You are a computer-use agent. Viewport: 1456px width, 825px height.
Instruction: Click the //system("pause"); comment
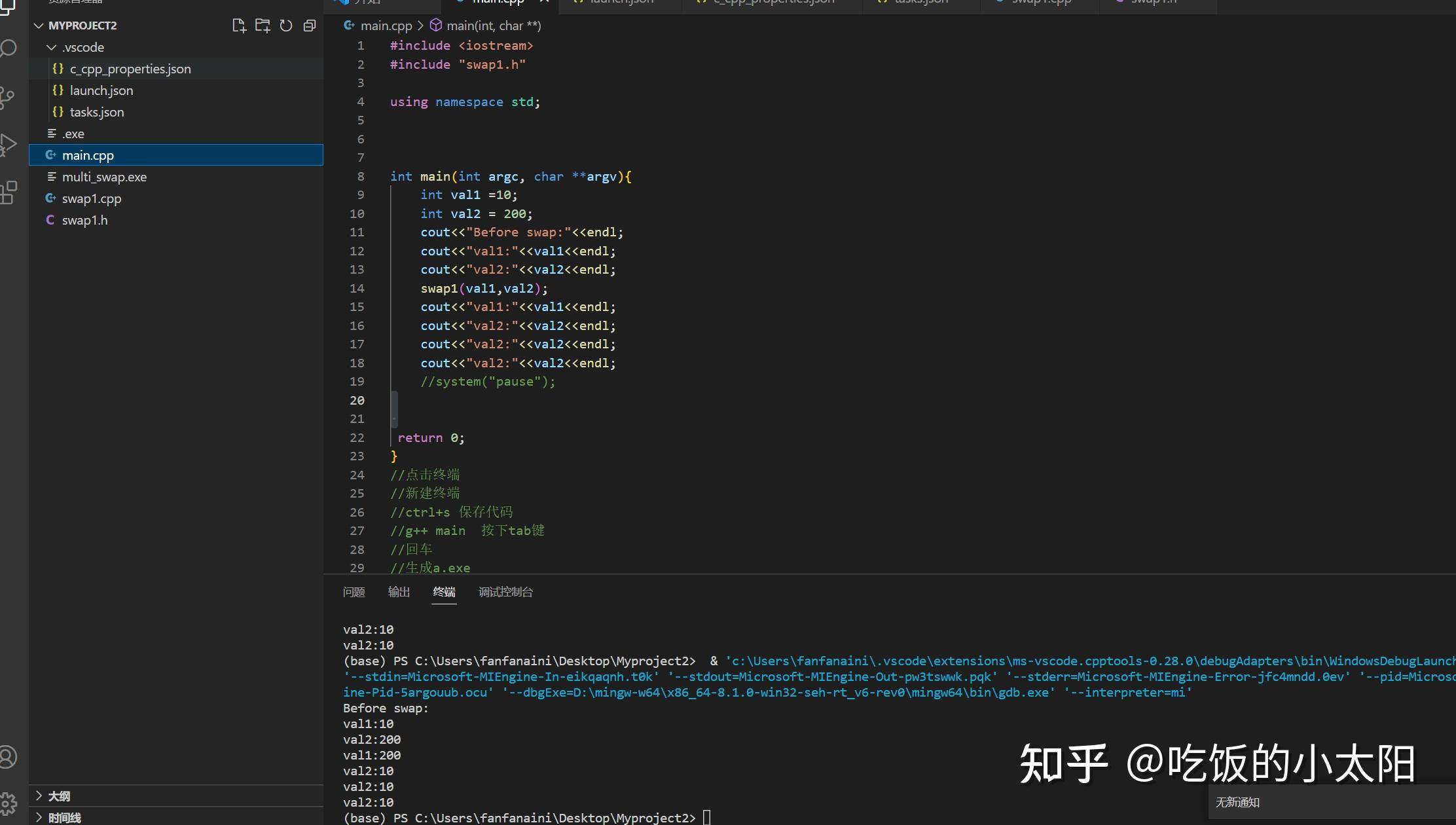click(x=488, y=381)
